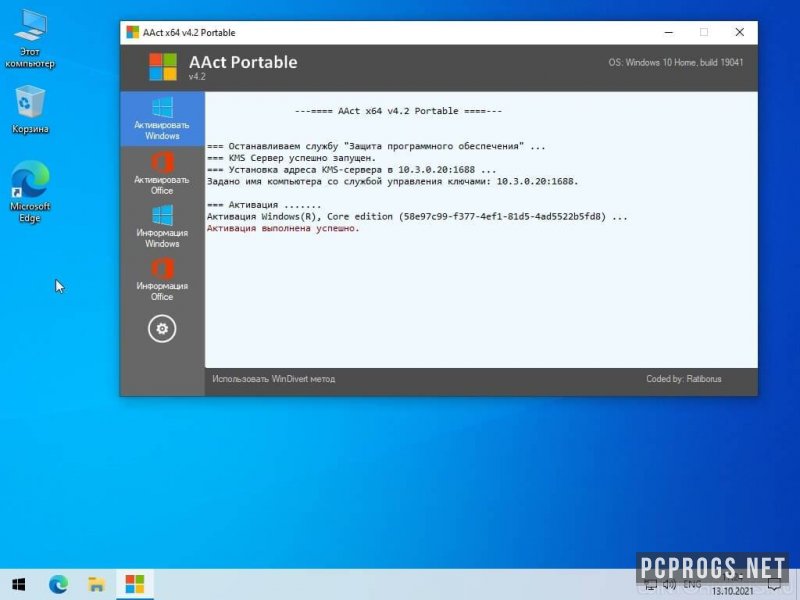This screenshot has width=800, height=600.
Task: Click the Использовать WinDivert метод status text
Action: [x=273, y=379]
